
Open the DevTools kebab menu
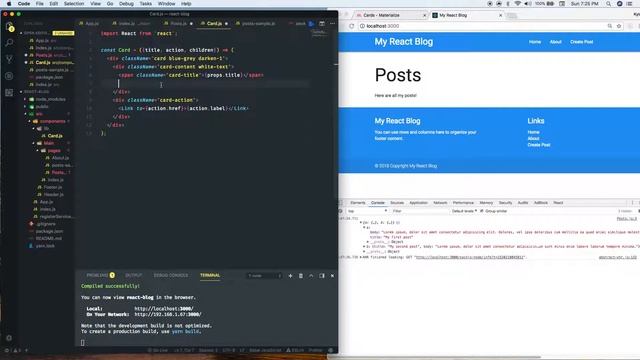[633, 203]
